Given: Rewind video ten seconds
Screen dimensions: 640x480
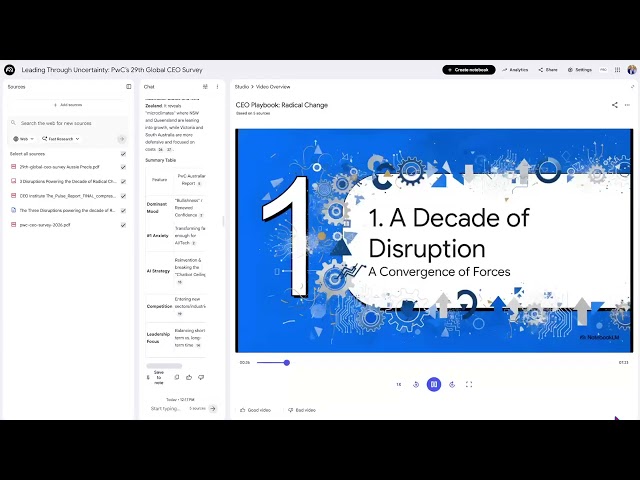Looking at the screenshot, I should tap(416, 384).
